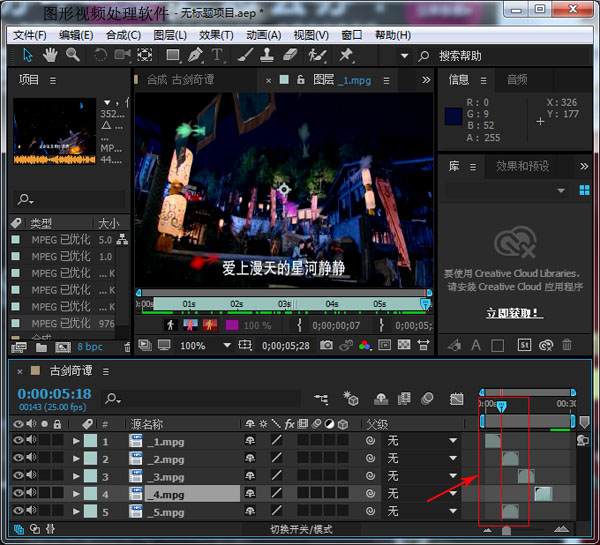The height and width of the screenshot is (545, 600).
Task: Click _1.mpg layer label color swatch
Action: tap(90, 441)
